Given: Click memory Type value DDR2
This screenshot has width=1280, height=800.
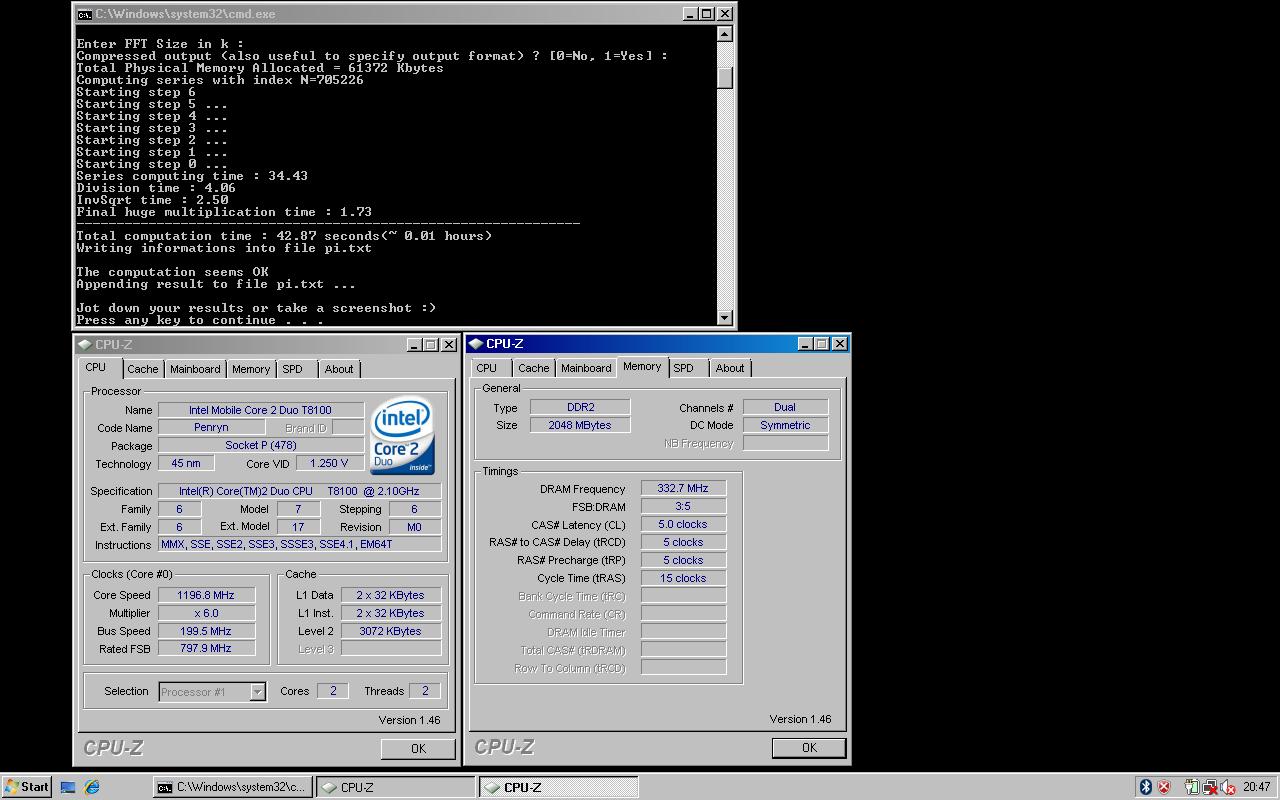Looking at the screenshot, I should coord(580,407).
